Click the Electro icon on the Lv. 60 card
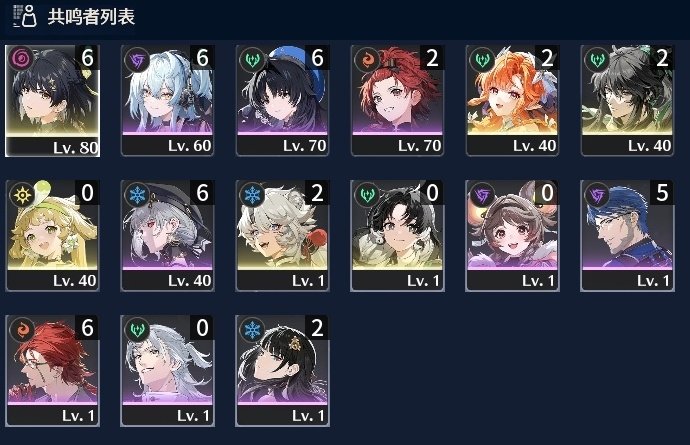The image size is (690, 445). [x=136, y=59]
